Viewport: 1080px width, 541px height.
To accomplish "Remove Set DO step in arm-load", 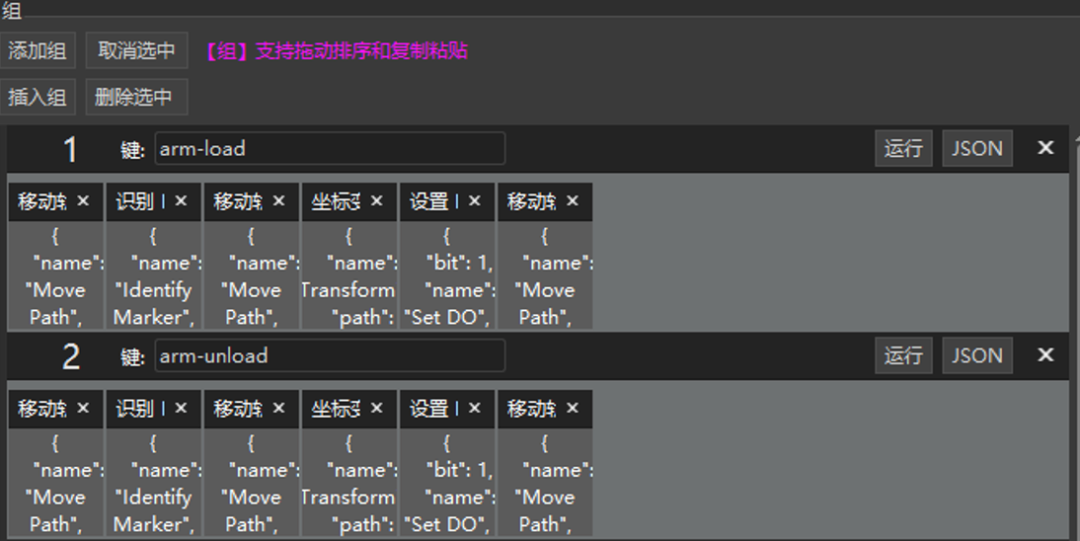I will coord(475,201).
